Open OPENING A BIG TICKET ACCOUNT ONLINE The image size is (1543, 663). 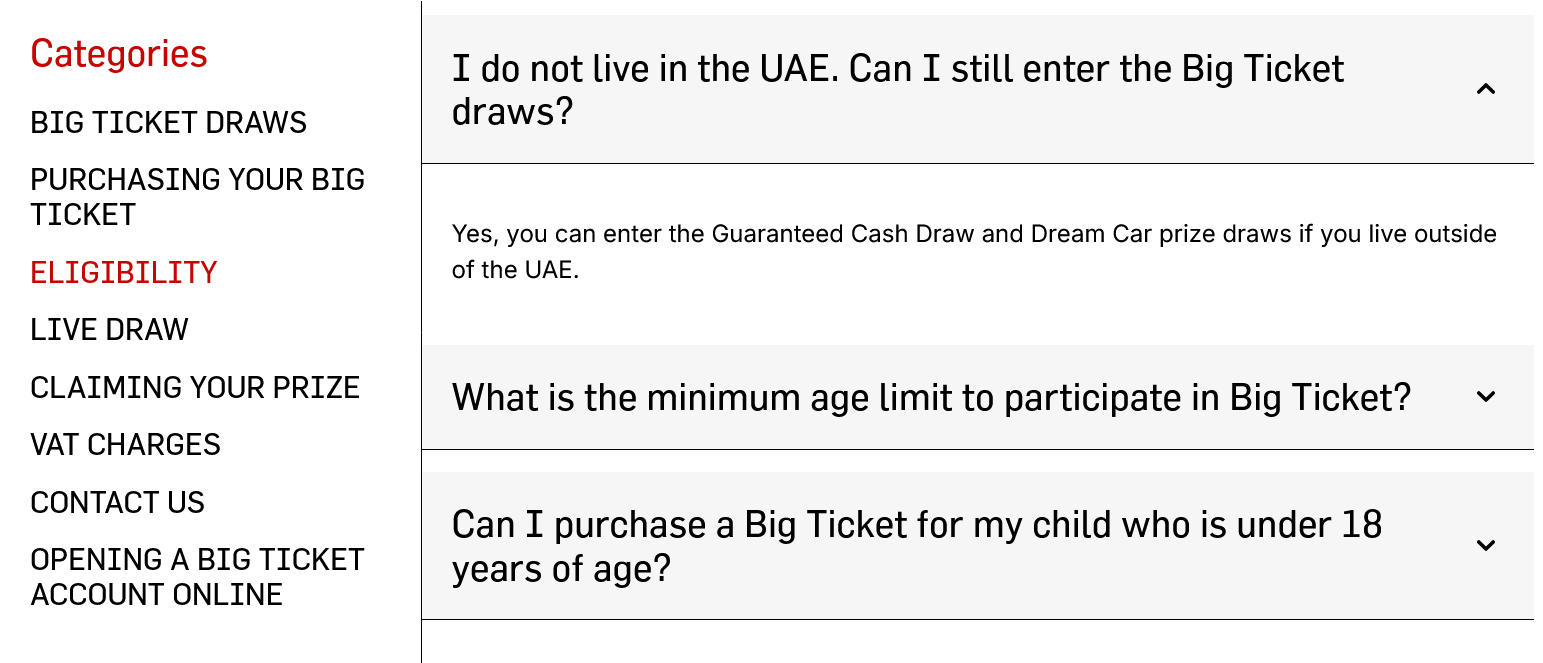pyautogui.click(x=197, y=577)
